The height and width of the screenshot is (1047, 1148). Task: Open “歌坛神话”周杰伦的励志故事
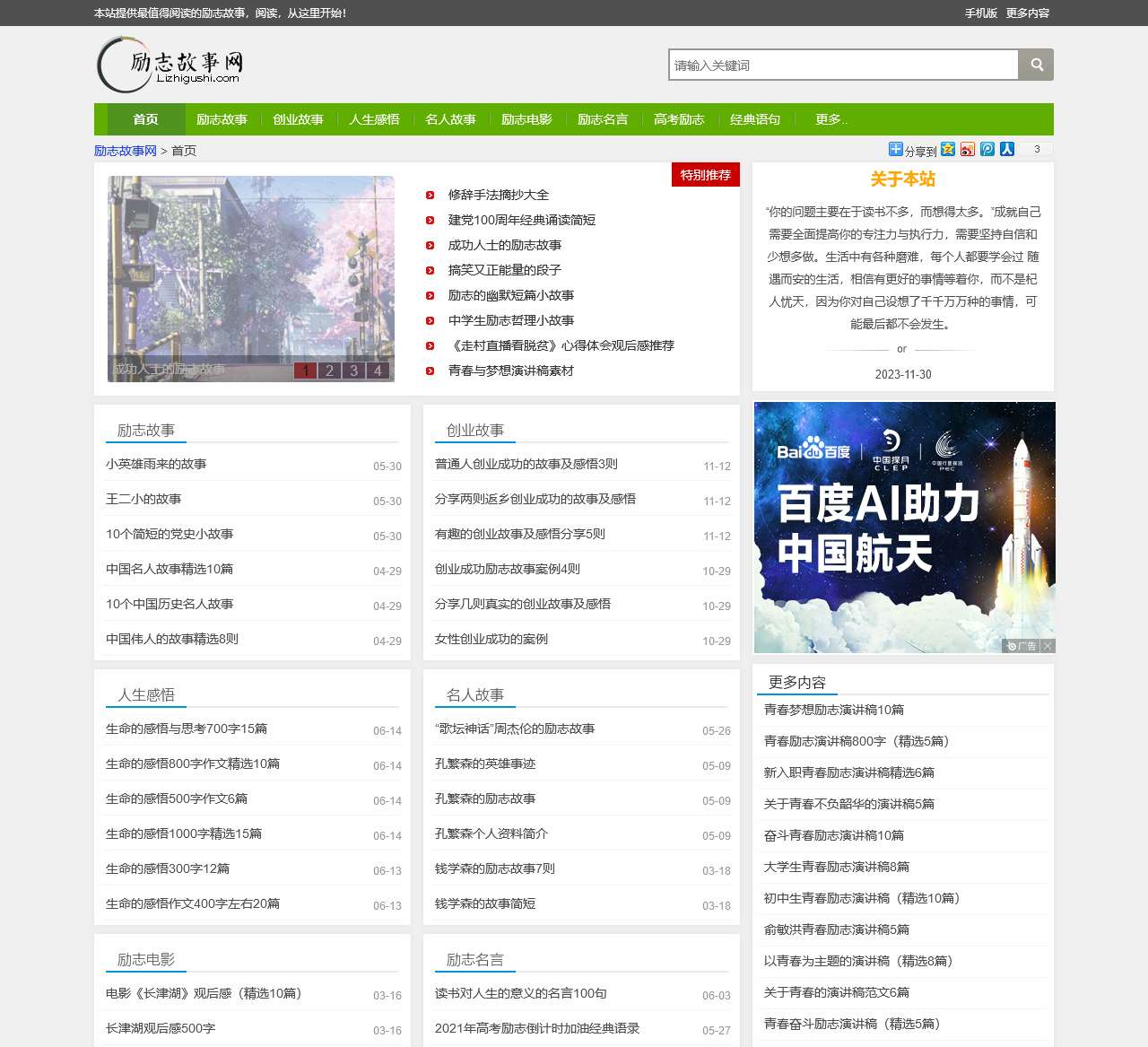click(x=515, y=729)
